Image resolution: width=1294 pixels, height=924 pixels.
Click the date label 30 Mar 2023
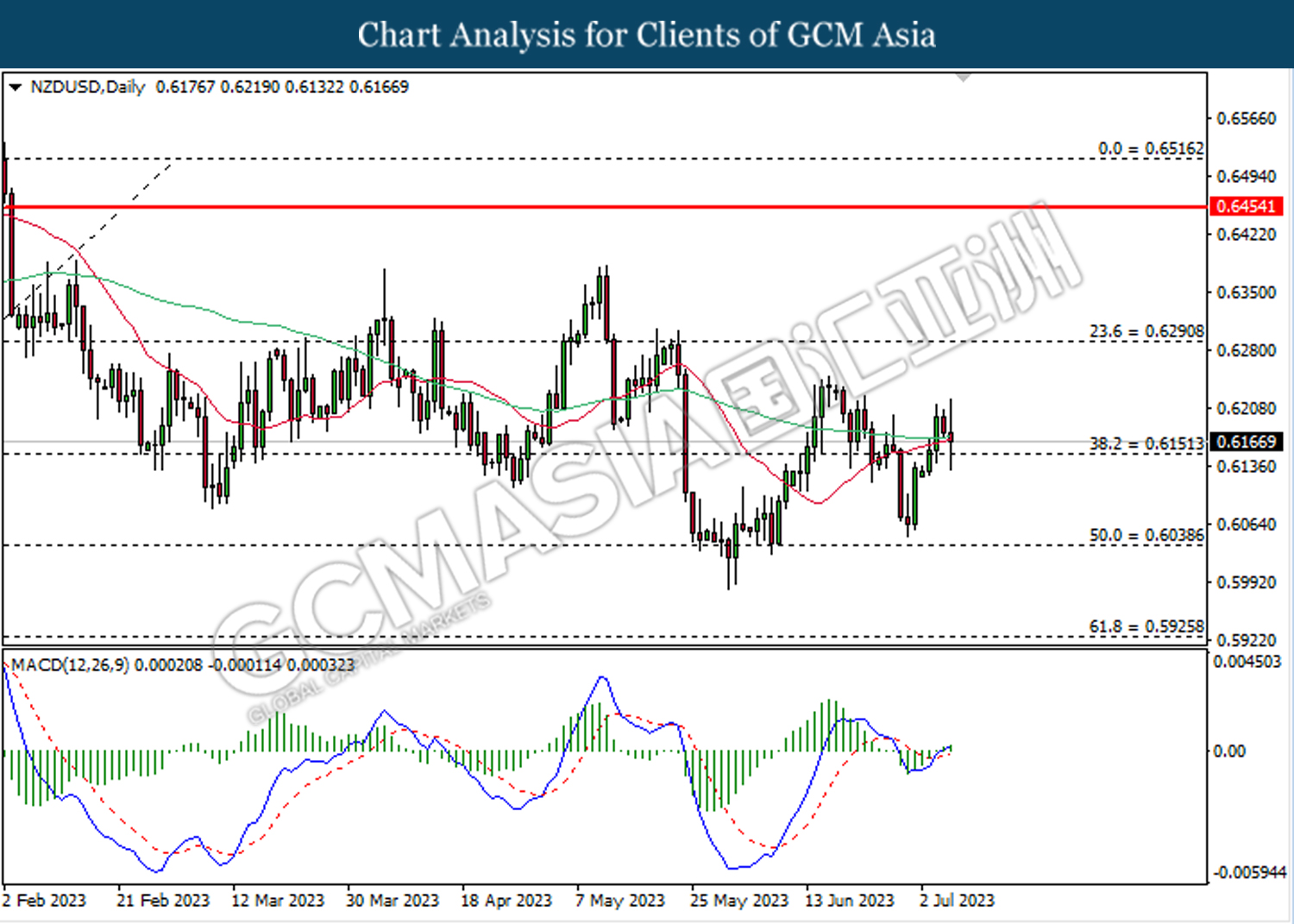point(393,901)
